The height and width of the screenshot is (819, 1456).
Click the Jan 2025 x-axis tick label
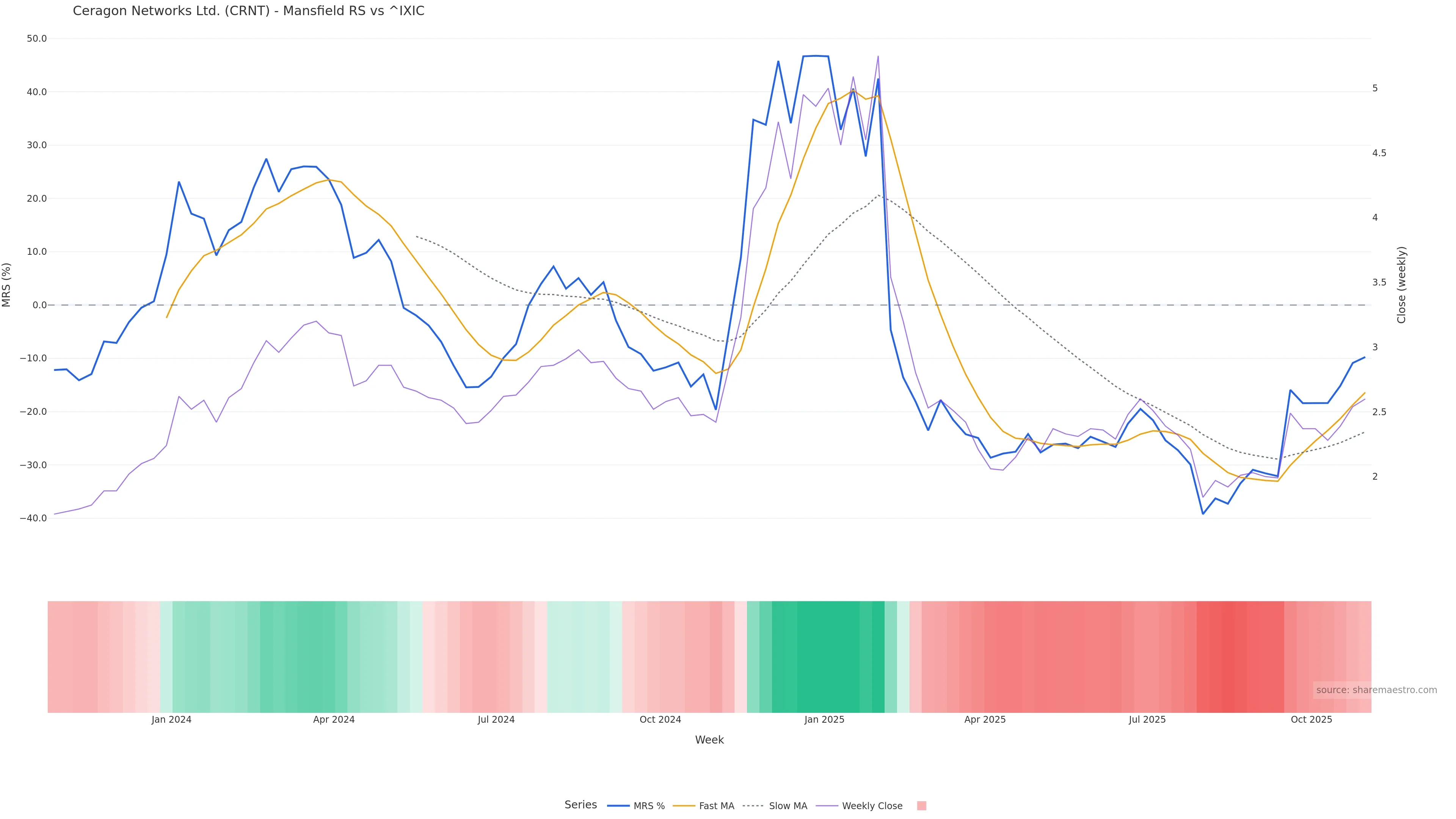(824, 720)
